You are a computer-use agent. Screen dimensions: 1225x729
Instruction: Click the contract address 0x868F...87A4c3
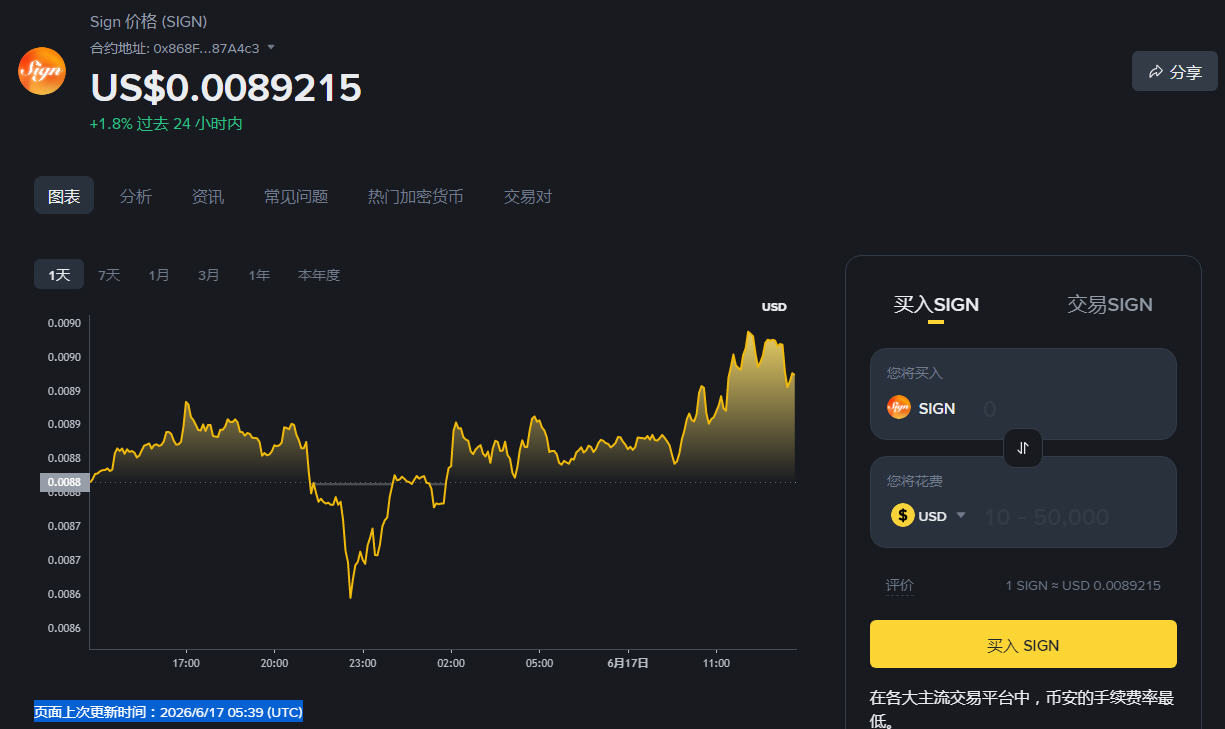coord(206,48)
